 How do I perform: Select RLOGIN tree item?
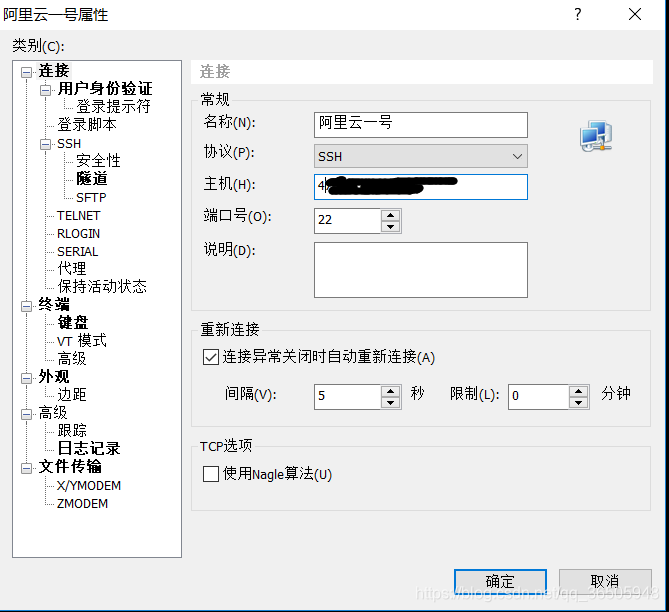coord(78,234)
